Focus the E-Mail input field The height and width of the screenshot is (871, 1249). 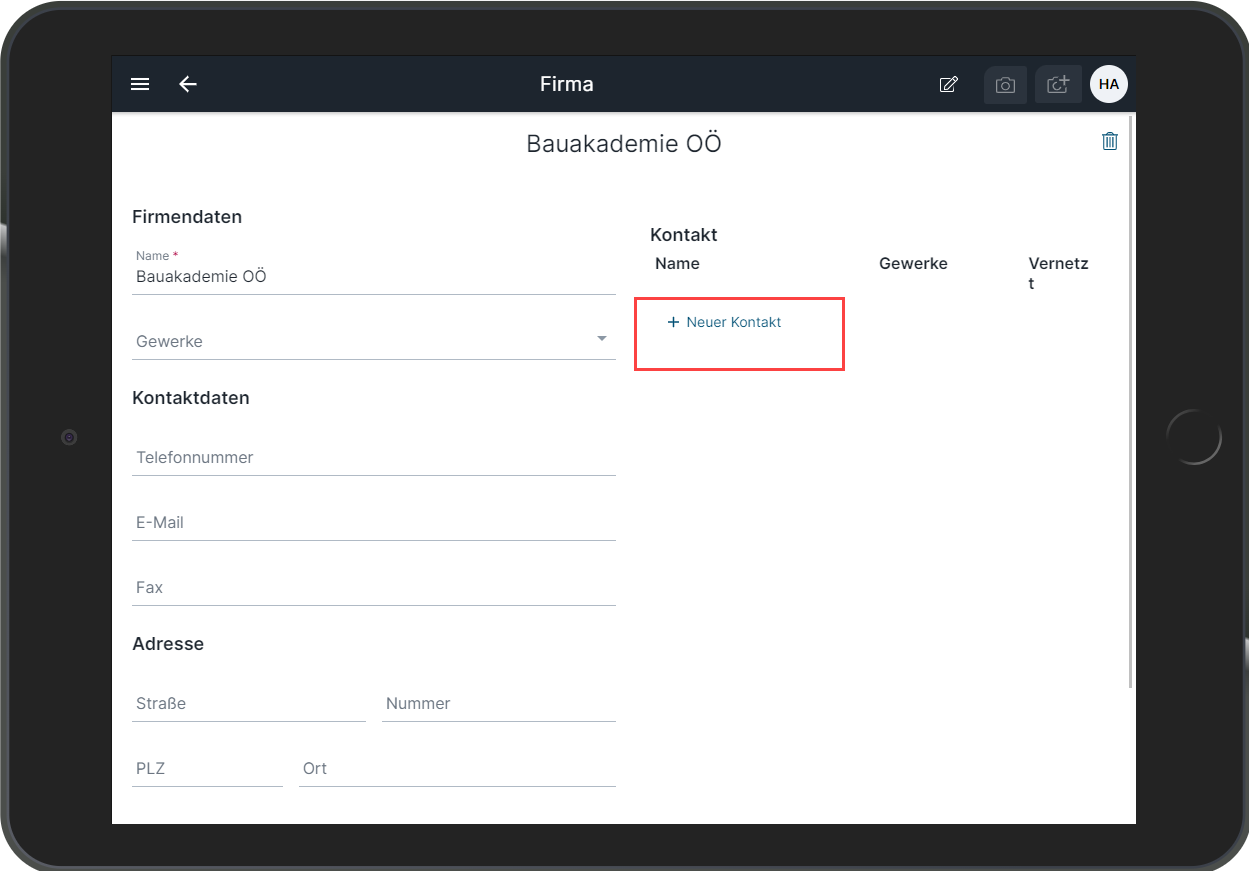pos(374,522)
